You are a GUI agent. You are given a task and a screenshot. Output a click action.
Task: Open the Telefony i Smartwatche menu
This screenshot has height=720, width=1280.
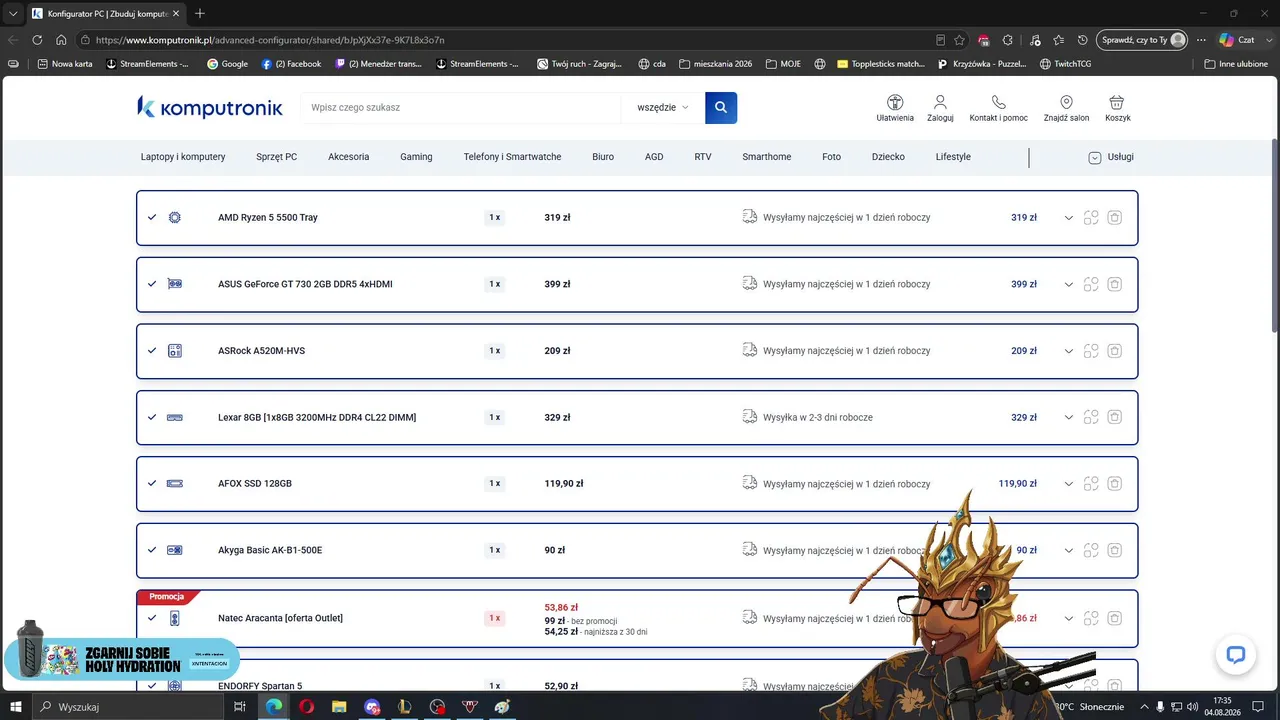[x=512, y=157]
